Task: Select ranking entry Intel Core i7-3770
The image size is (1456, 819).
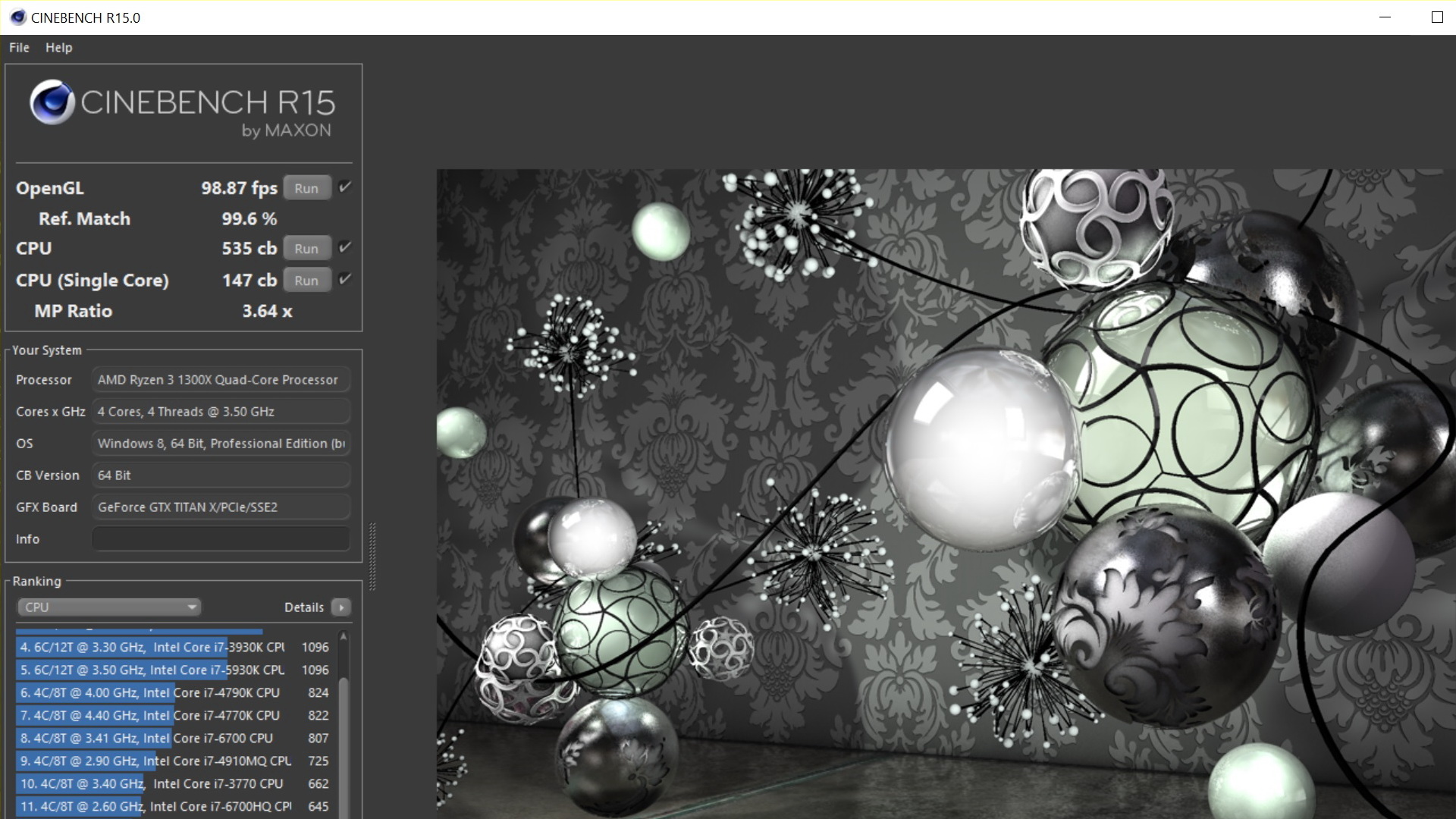Action: pyautogui.click(x=174, y=783)
